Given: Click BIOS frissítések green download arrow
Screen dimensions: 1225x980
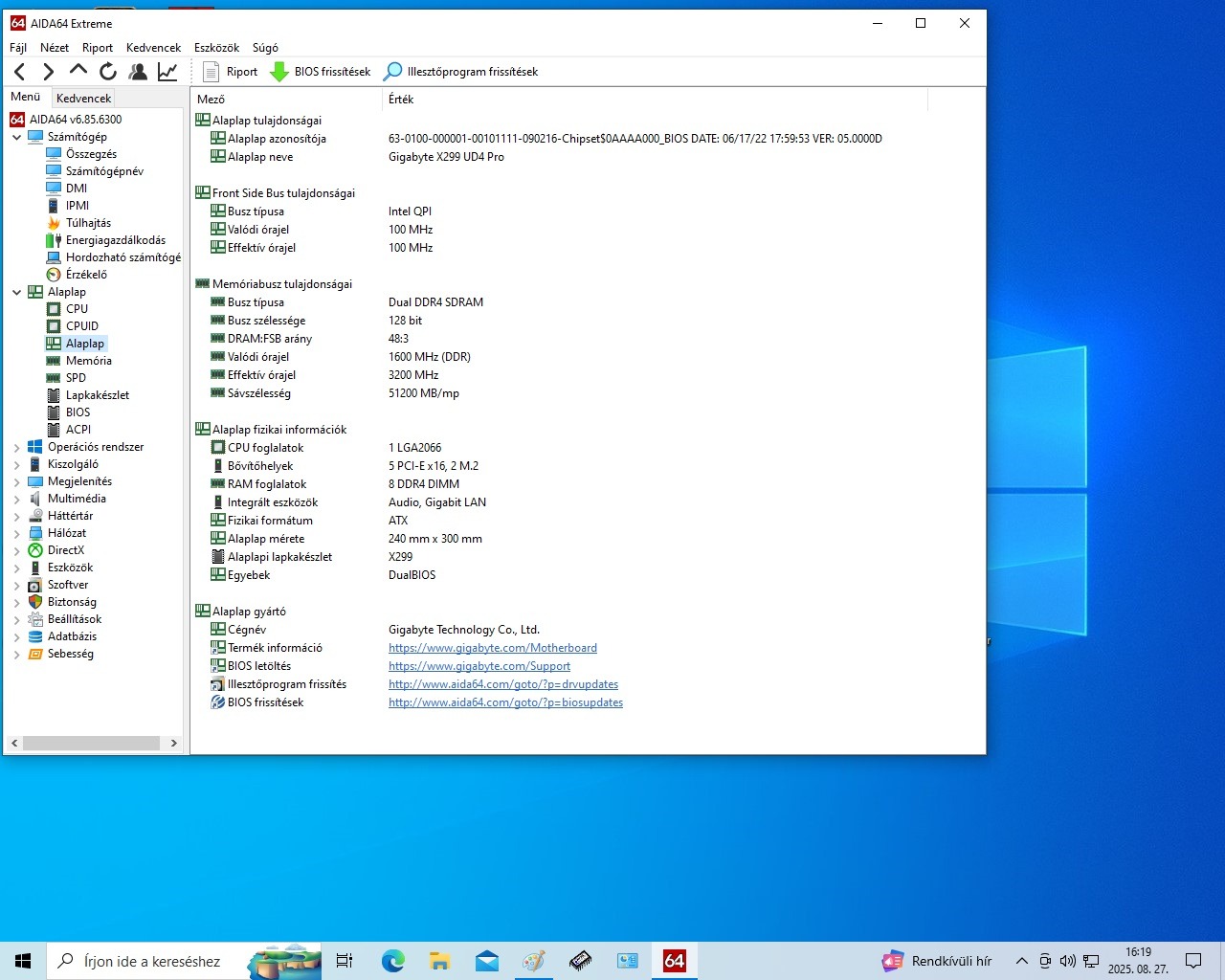Looking at the screenshot, I should (x=279, y=72).
